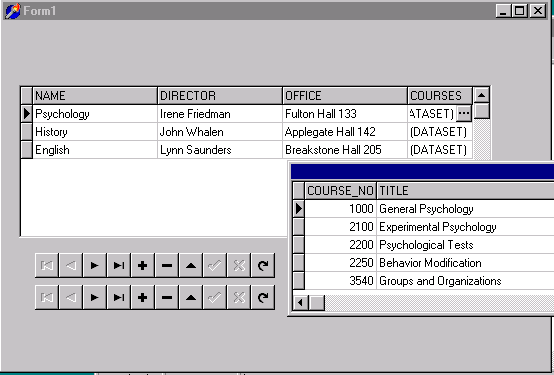Click Last record button in upper navigator
This screenshot has height=375, width=554.
(x=119, y=265)
